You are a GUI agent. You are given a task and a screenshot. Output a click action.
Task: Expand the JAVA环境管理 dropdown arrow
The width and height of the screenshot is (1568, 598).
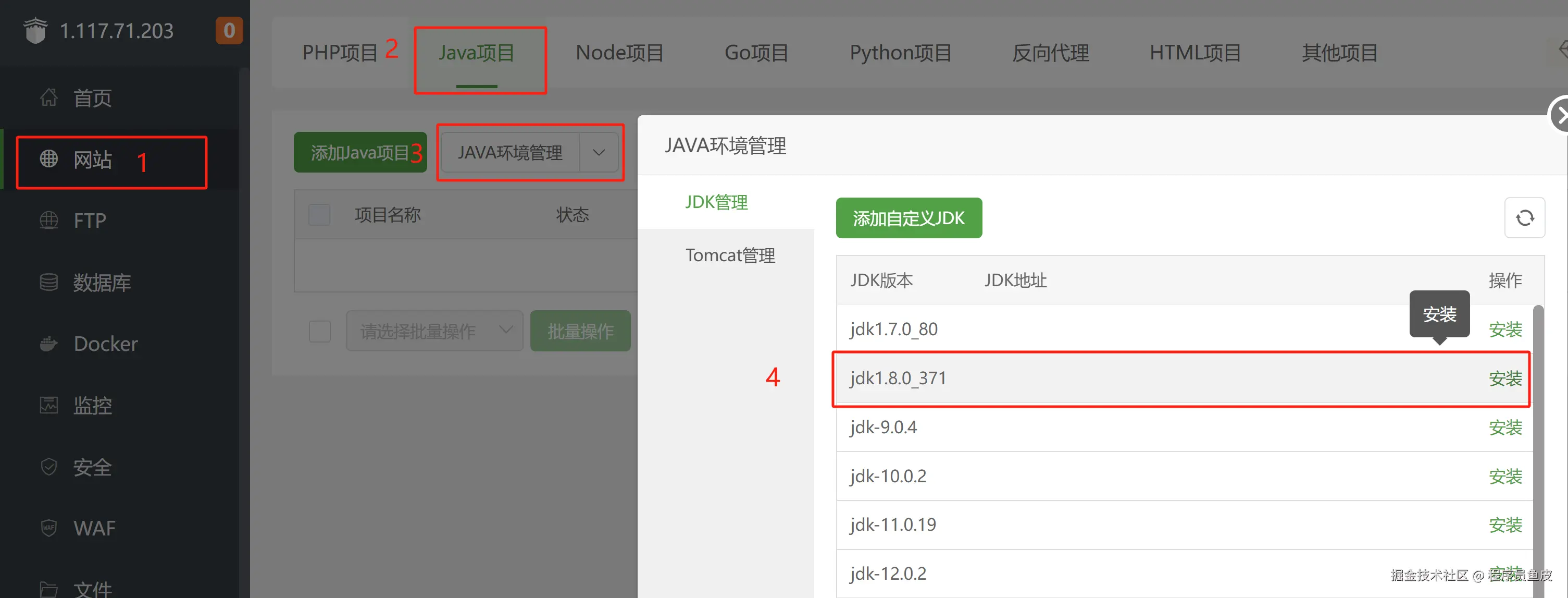599,153
